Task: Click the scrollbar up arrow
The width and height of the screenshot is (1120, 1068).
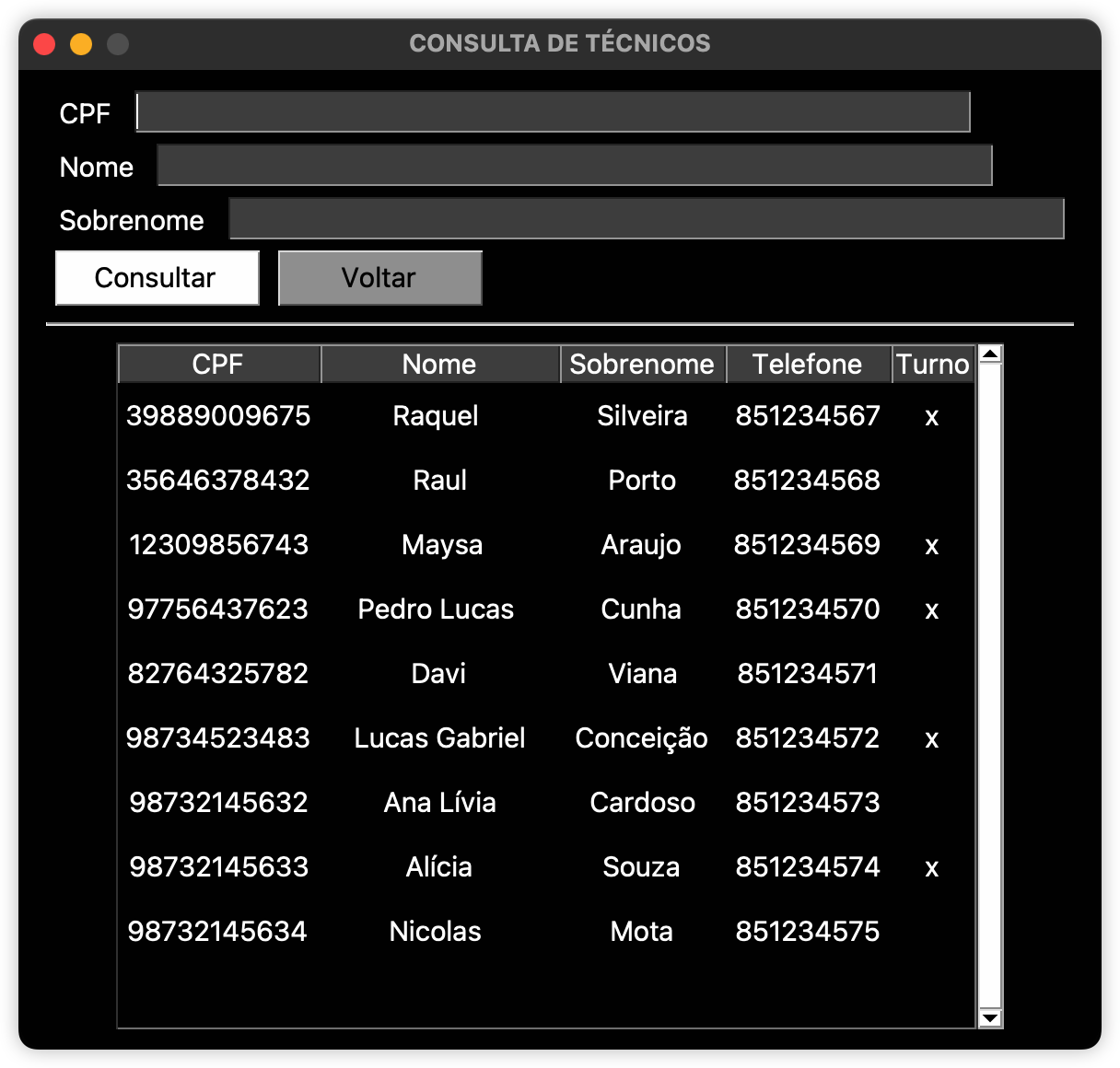Action: [990, 354]
